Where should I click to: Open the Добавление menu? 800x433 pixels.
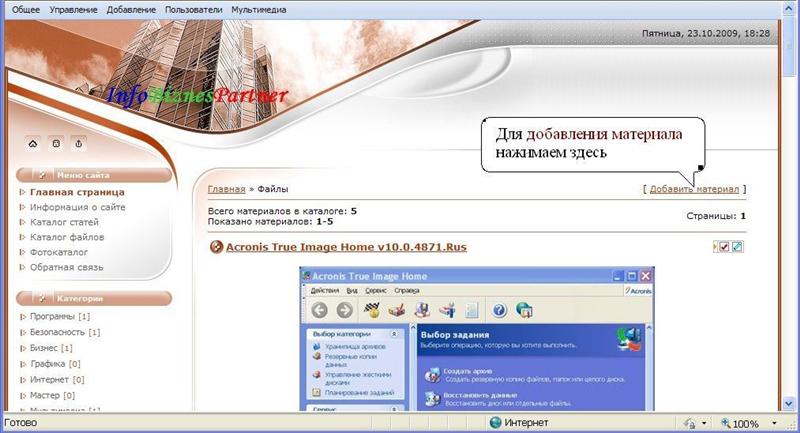pos(131,10)
